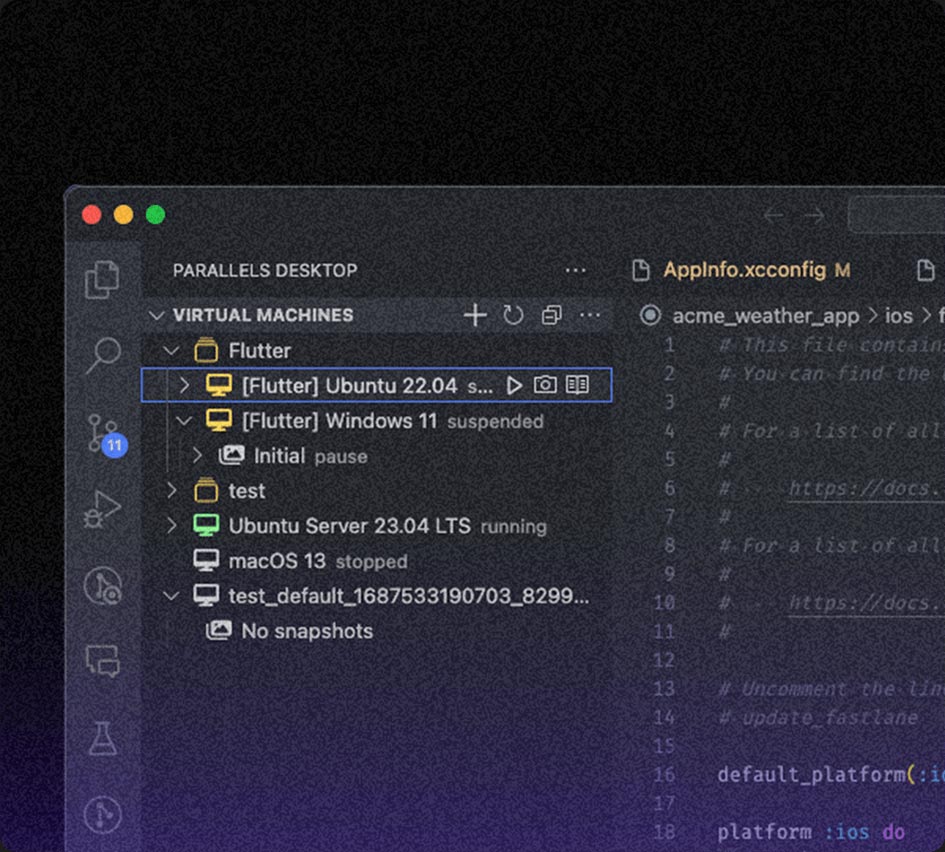The height and width of the screenshot is (852, 945).
Task: Resume the suspended Ubuntu 22.04 virtual machine
Action: coord(514,383)
